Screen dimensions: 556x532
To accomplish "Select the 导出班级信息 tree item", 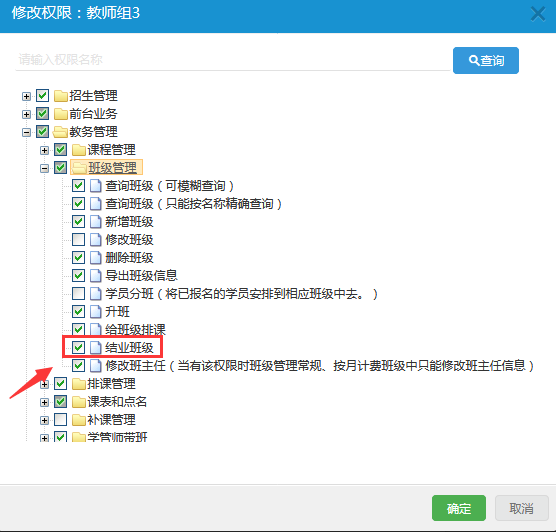I will point(141,276).
